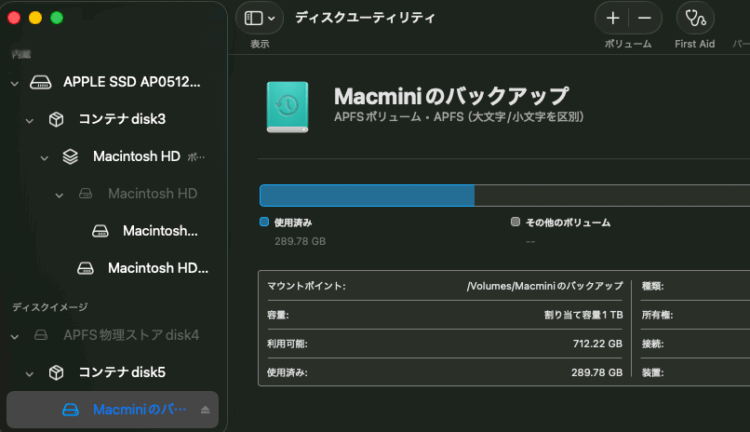Remove volume with the minus button

pyautogui.click(x=645, y=18)
